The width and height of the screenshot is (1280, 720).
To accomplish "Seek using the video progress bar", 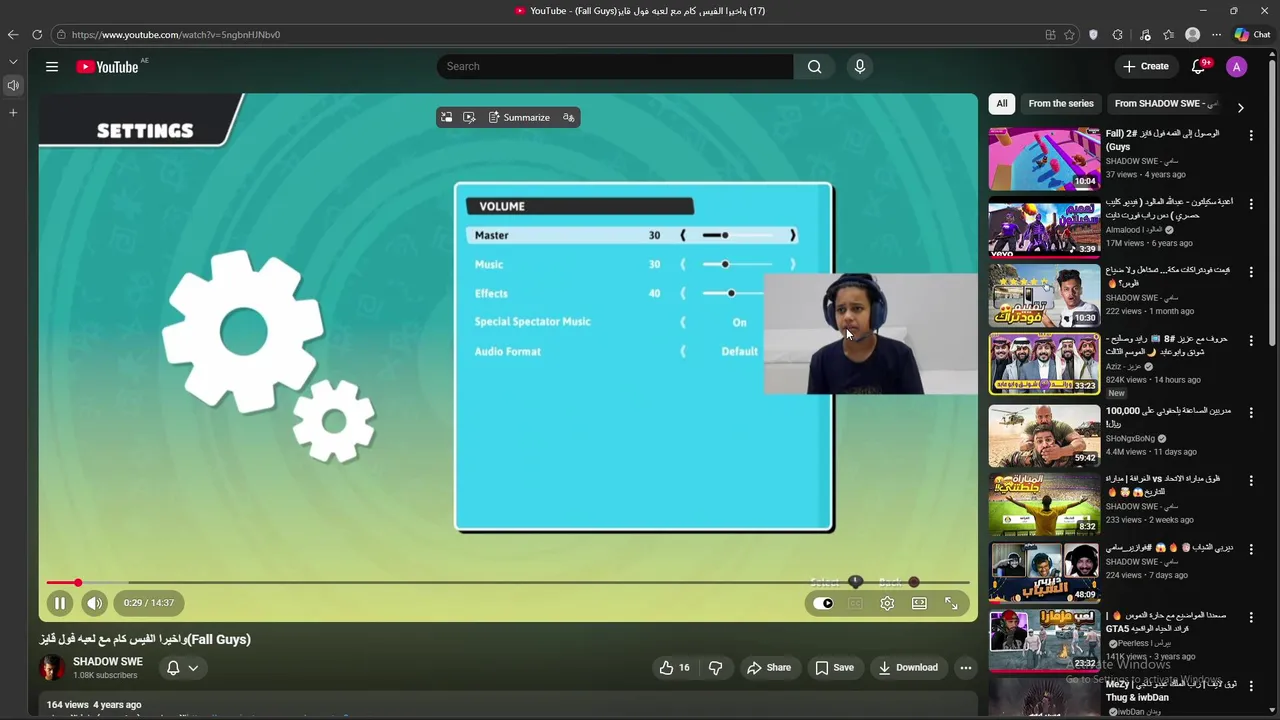I will click(x=508, y=583).
